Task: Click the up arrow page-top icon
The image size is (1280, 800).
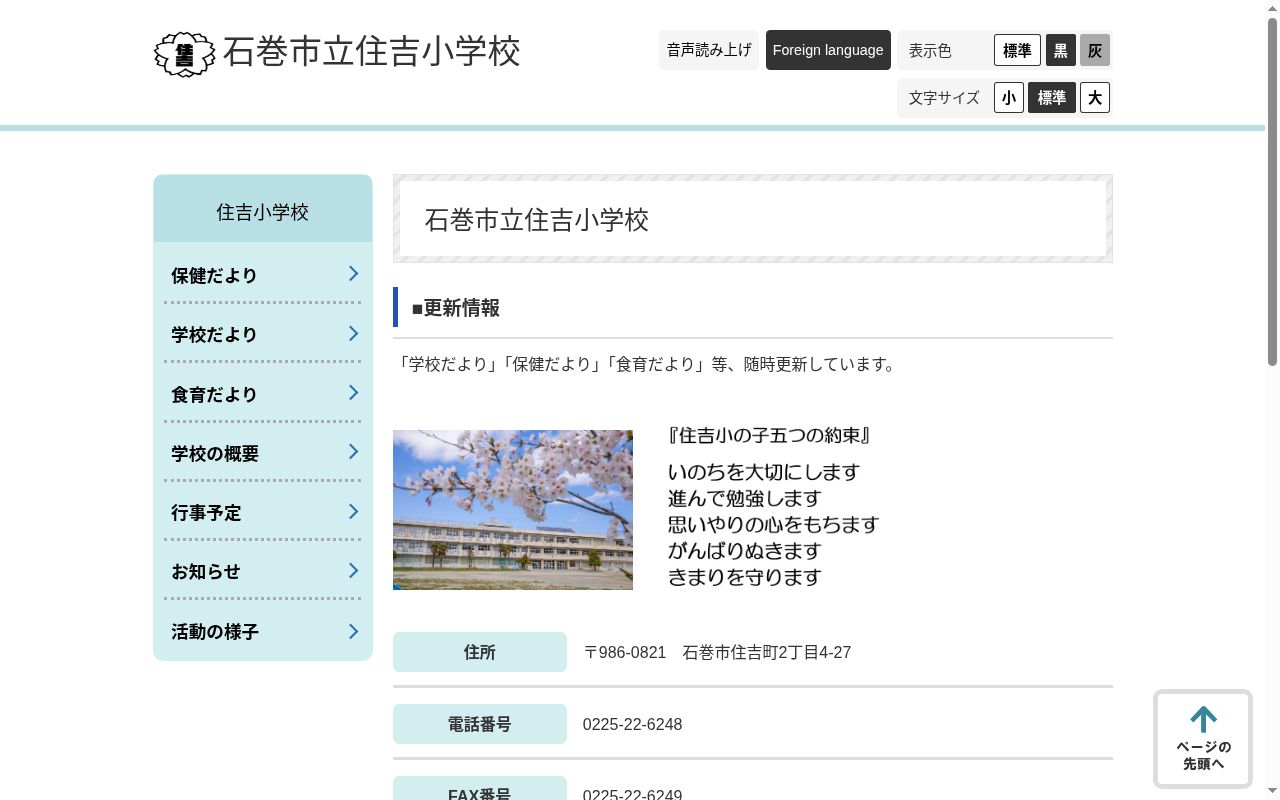Action: pyautogui.click(x=1203, y=720)
